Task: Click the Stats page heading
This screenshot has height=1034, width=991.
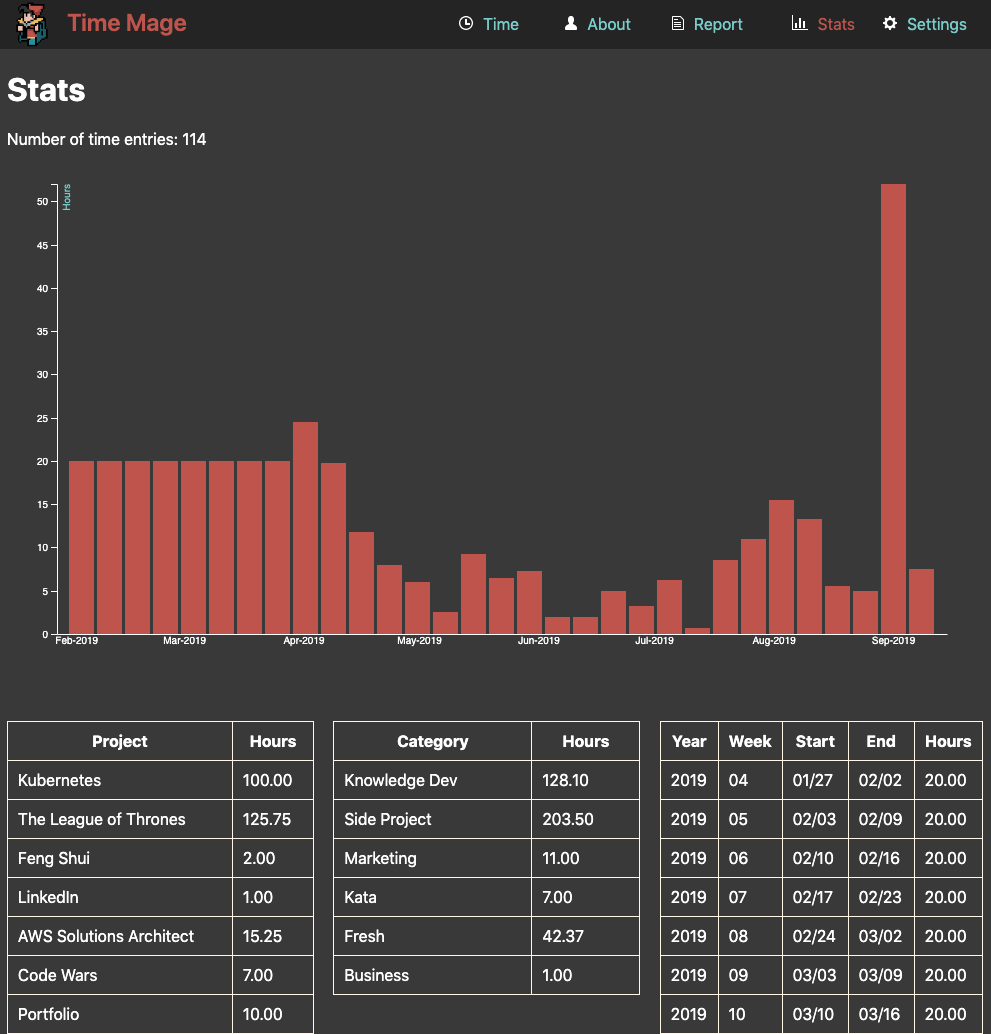Action: point(46,90)
